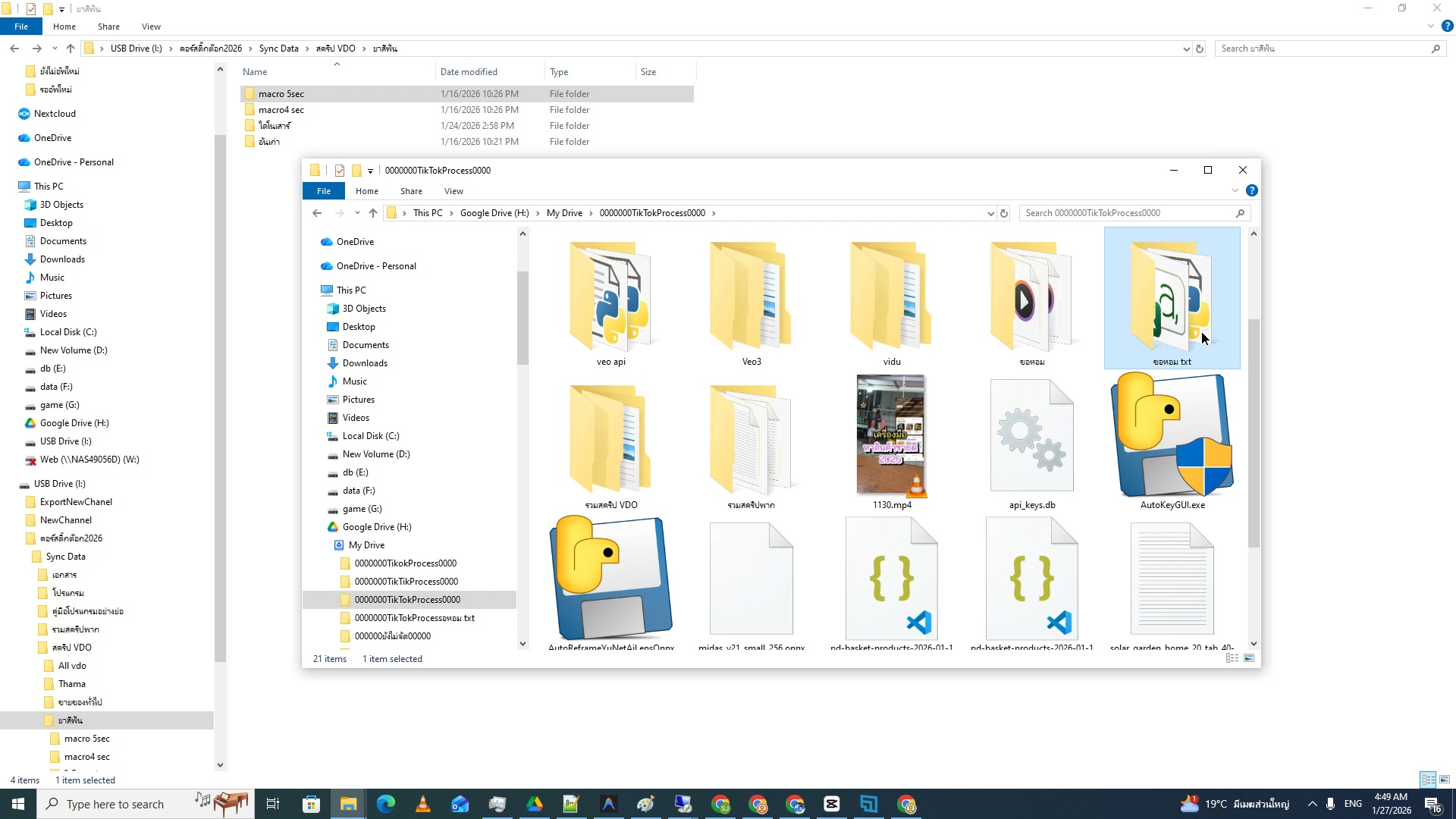Select the api_keys.db file icon
The image size is (1456, 819).
tap(1031, 436)
